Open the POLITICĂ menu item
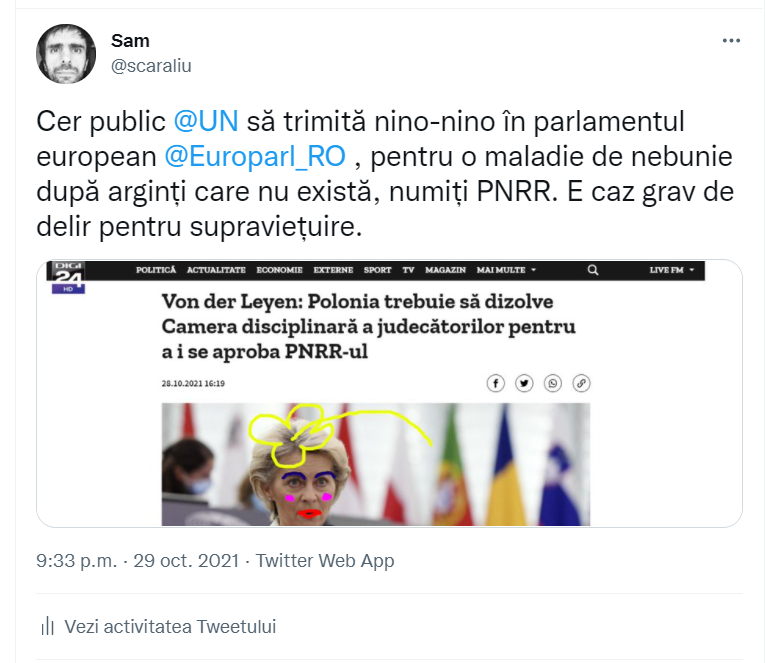 [x=156, y=270]
